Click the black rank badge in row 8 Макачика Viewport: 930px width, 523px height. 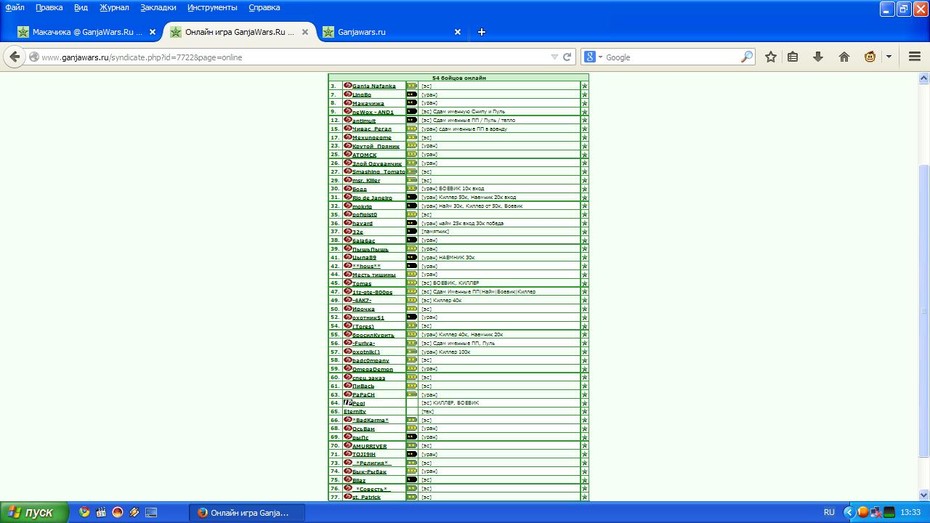point(412,103)
